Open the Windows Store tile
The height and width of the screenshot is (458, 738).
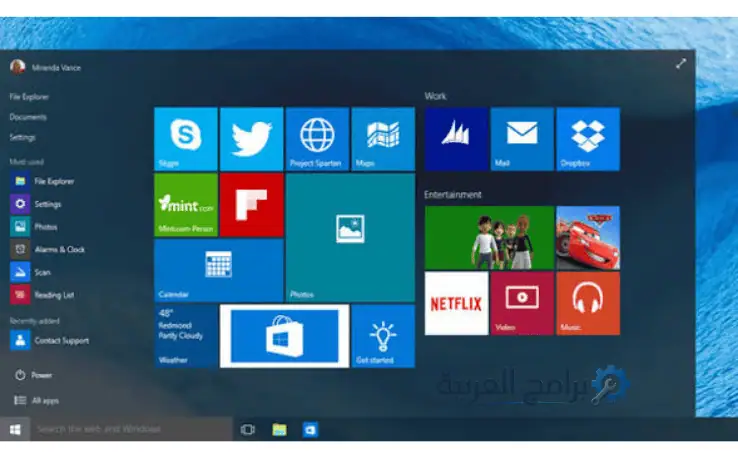pos(284,336)
